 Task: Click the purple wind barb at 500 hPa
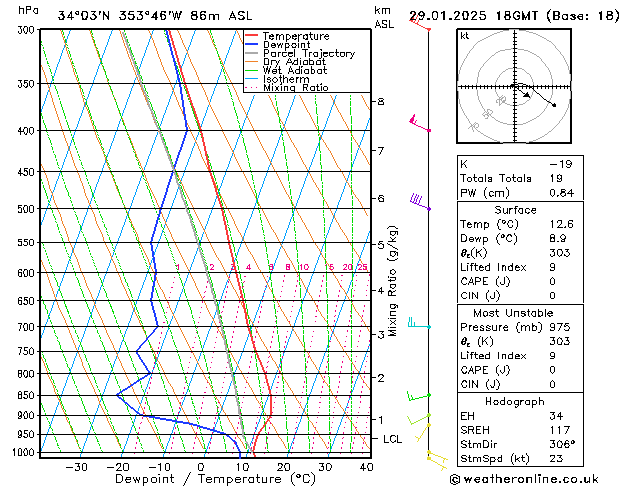[x=420, y=202]
